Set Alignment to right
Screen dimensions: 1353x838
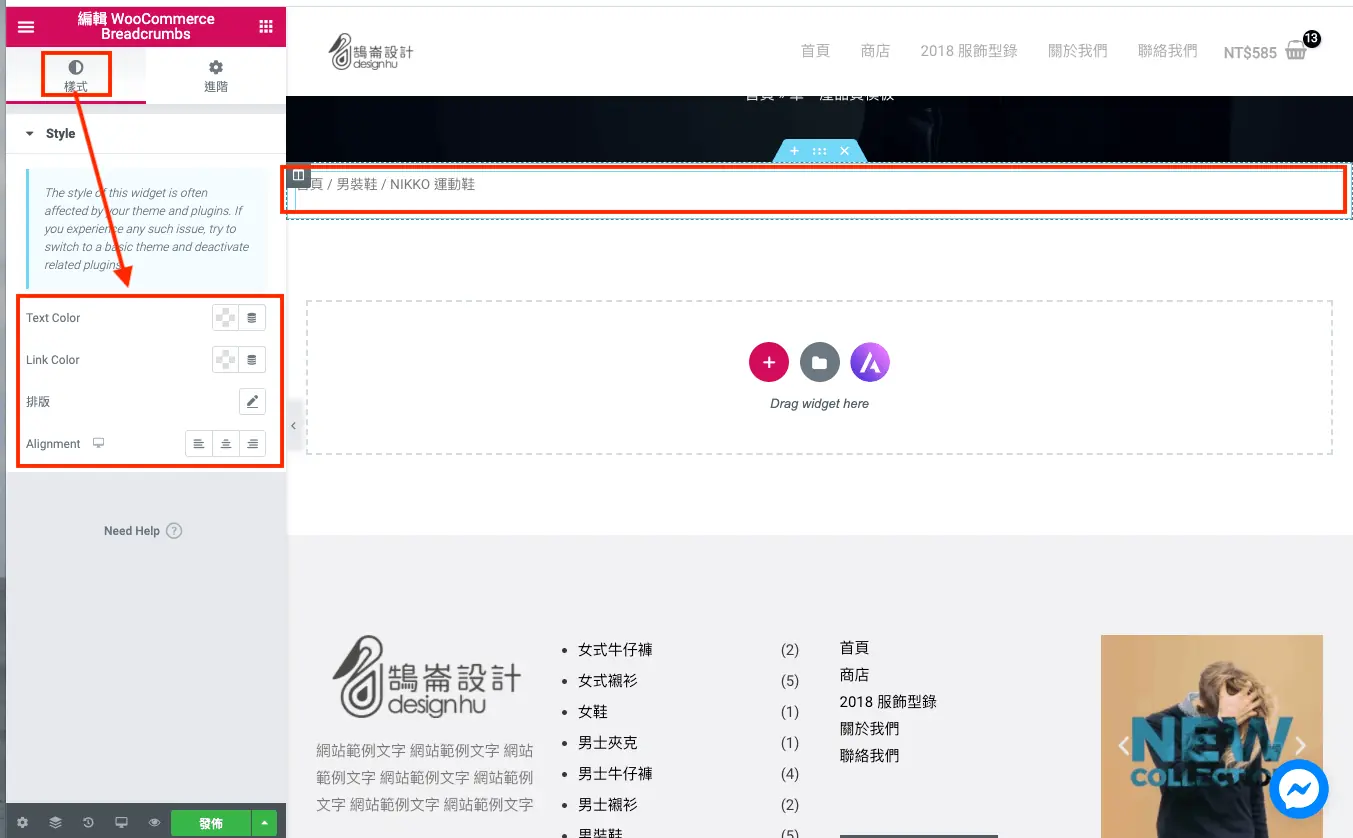[x=252, y=444]
